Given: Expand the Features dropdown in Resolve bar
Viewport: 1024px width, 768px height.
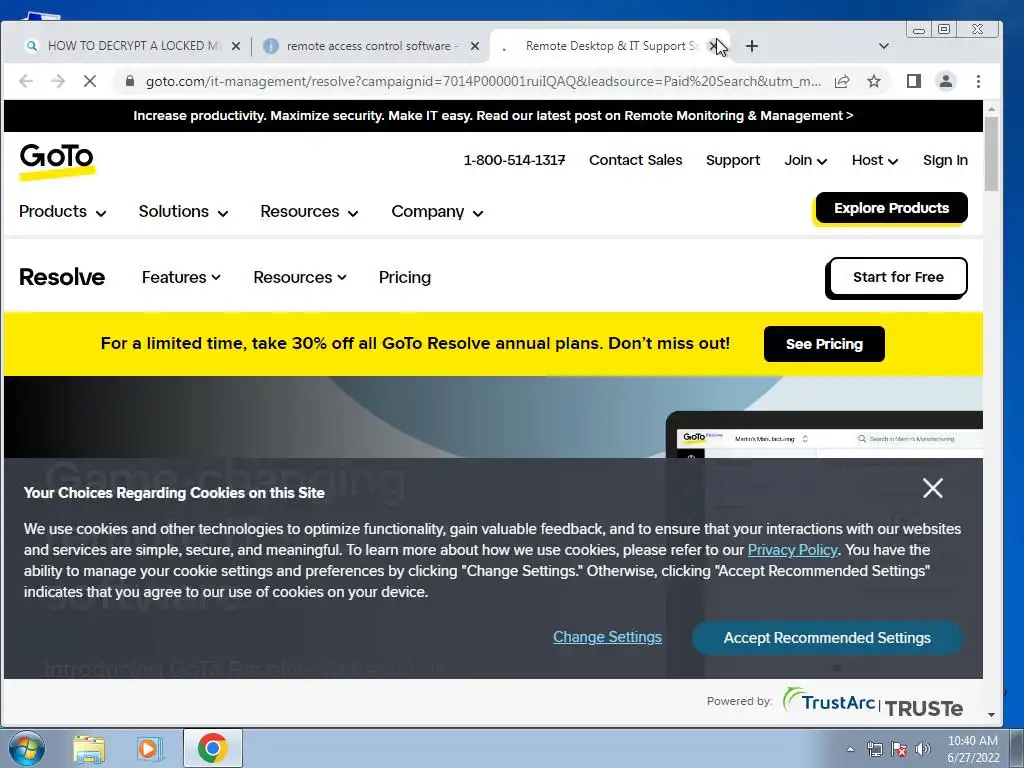Looking at the screenshot, I should pyautogui.click(x=181, y=277).
